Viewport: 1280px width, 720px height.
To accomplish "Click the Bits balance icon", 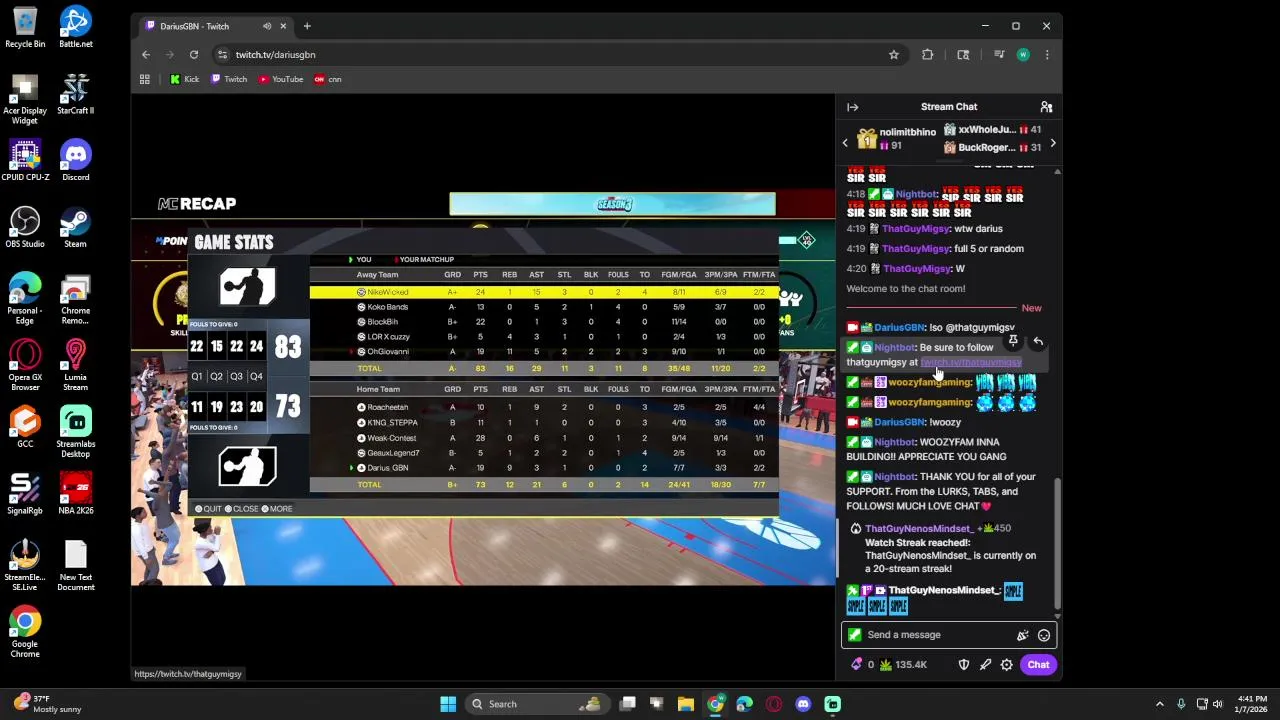I will tap(856, 665).
